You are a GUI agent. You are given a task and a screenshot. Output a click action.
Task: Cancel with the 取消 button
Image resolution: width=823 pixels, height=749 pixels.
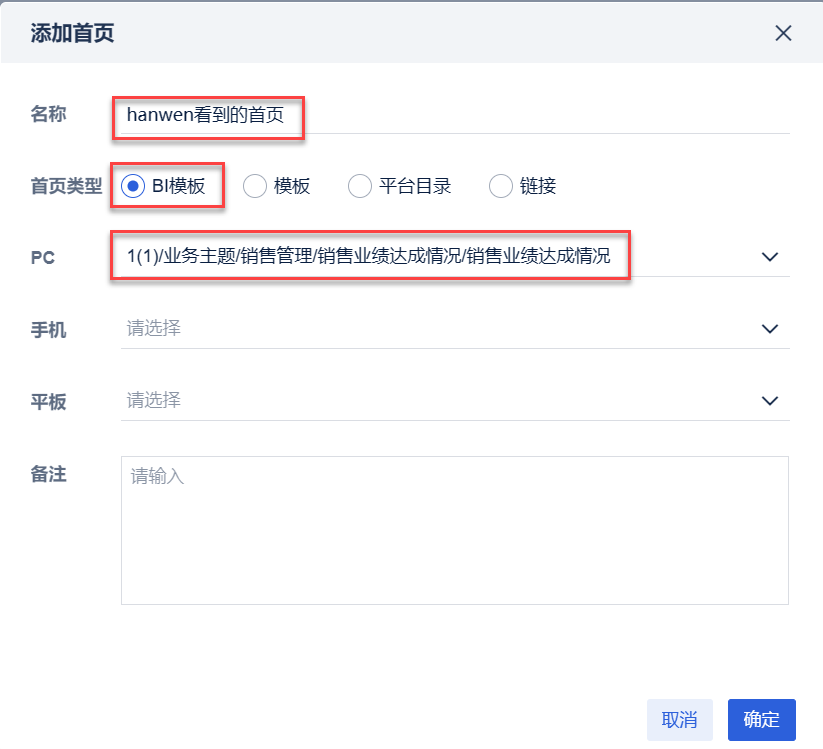pyautogui.click(x=679, y=719)
